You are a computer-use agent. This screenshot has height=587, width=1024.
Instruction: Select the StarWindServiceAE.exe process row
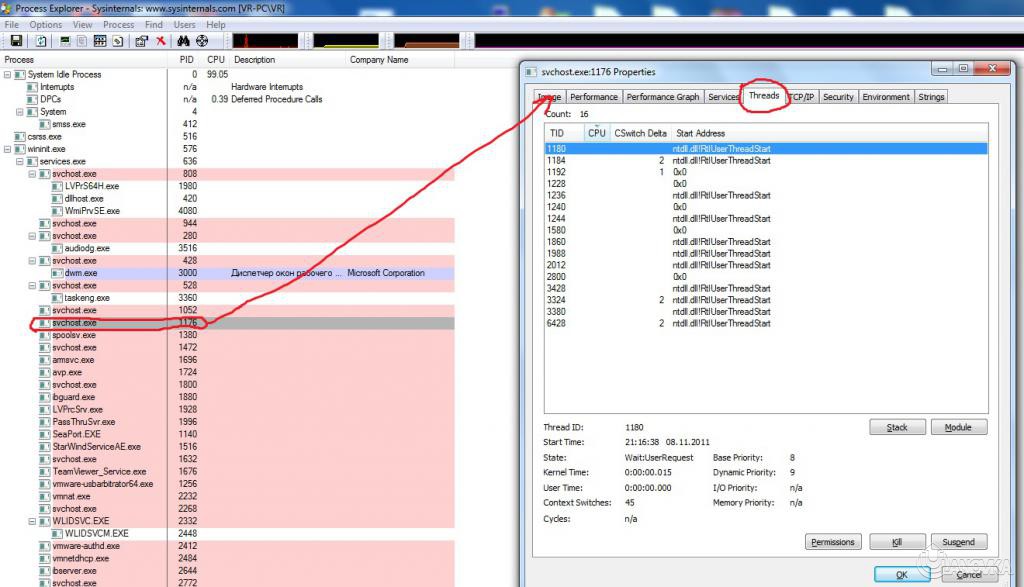coord(227,447)
